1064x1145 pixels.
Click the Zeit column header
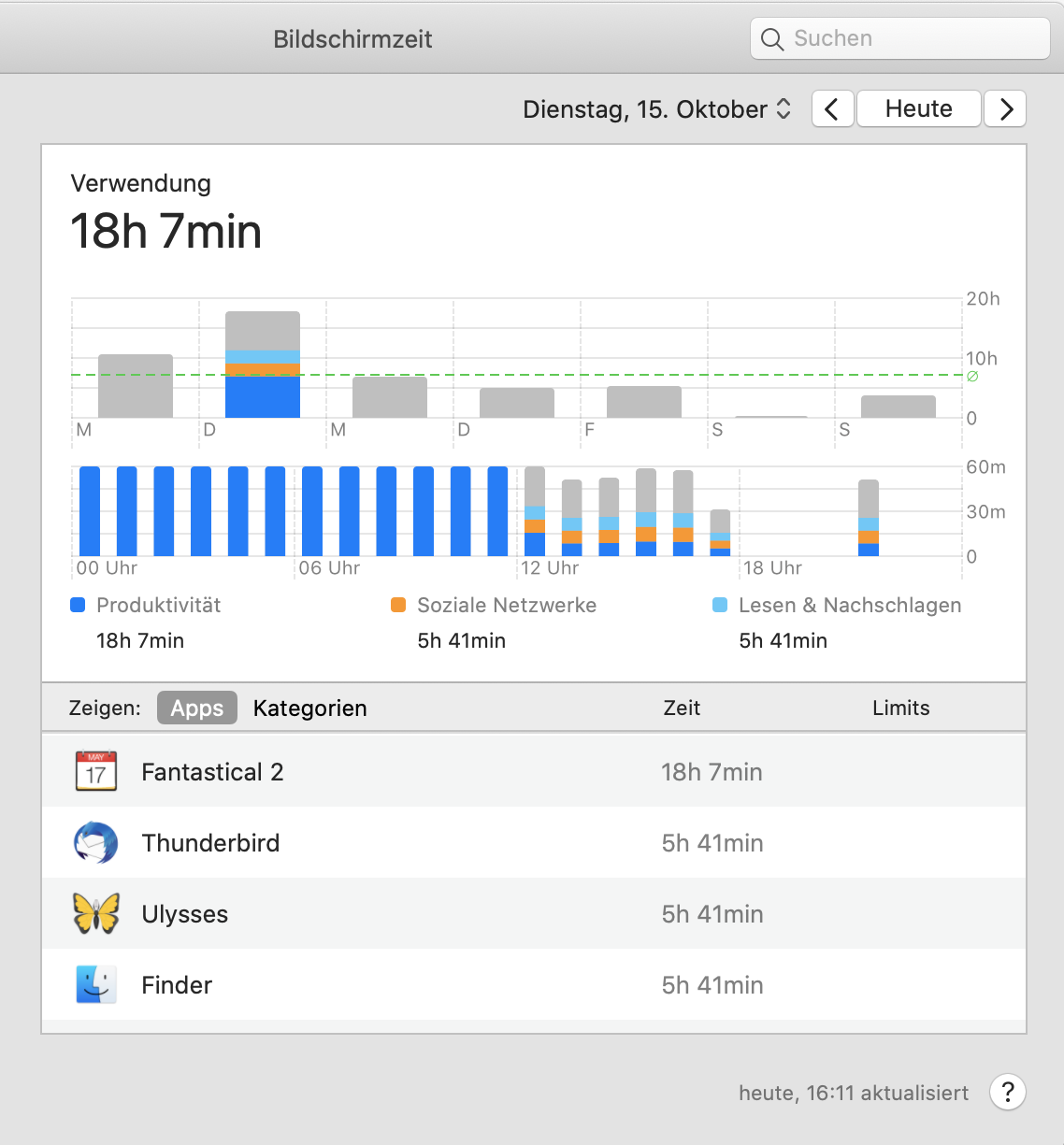(682, 708)
